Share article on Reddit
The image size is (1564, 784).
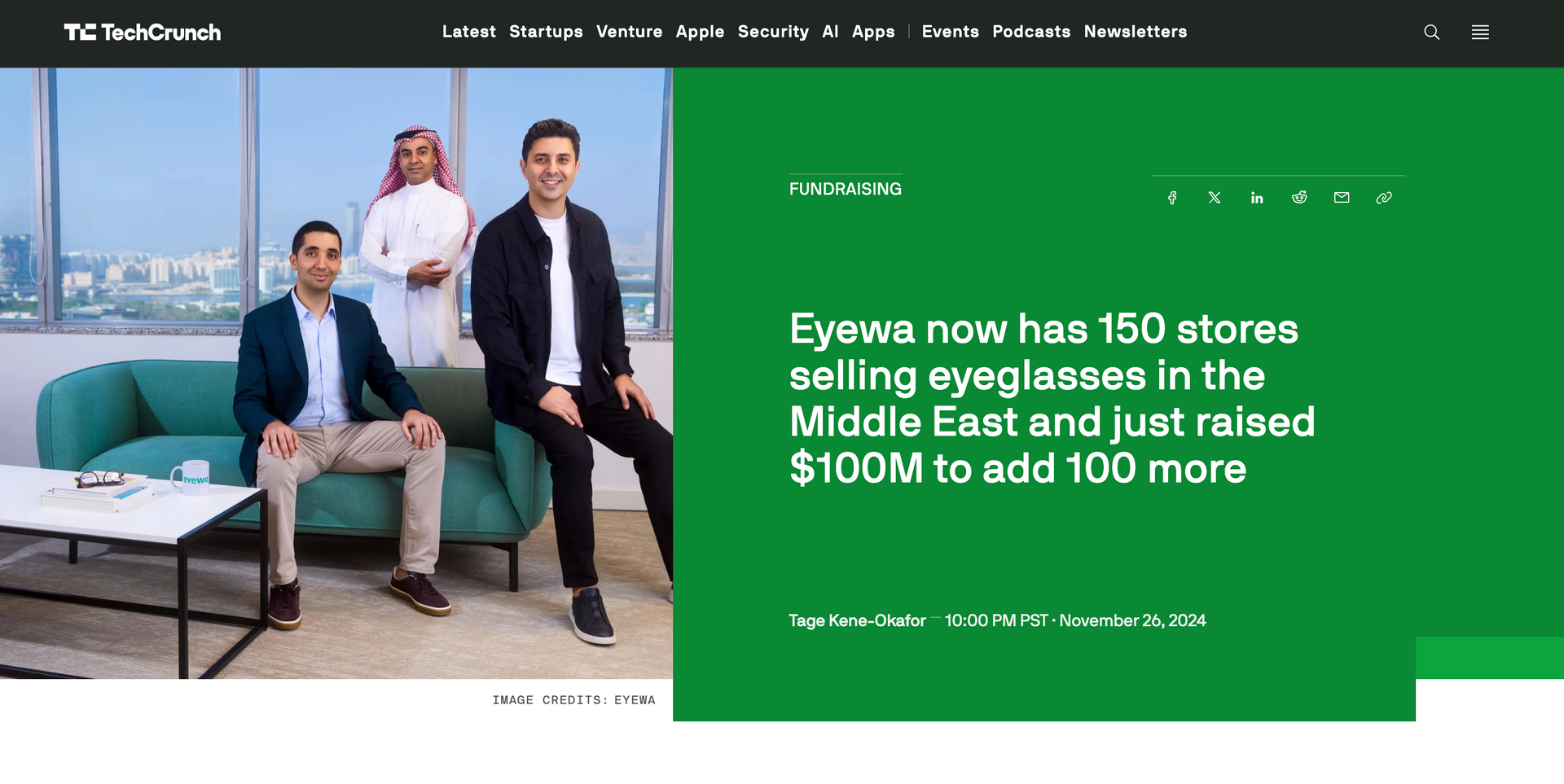pyautogui.click(x=1299, y=198)
